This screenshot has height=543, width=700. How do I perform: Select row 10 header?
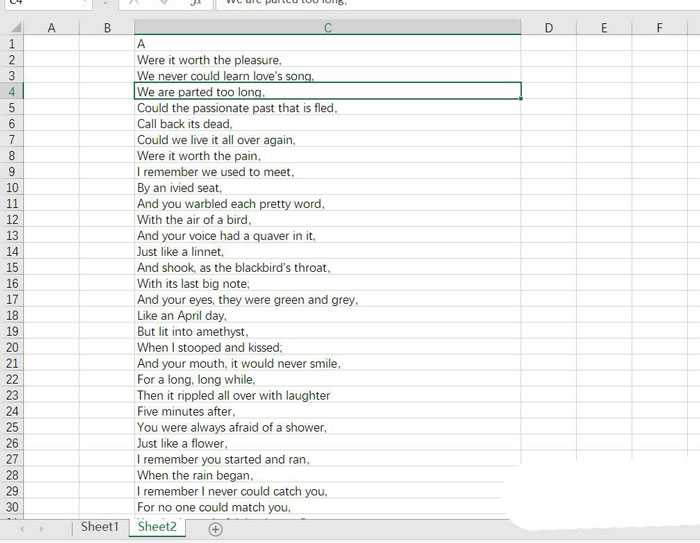point(12,188)
